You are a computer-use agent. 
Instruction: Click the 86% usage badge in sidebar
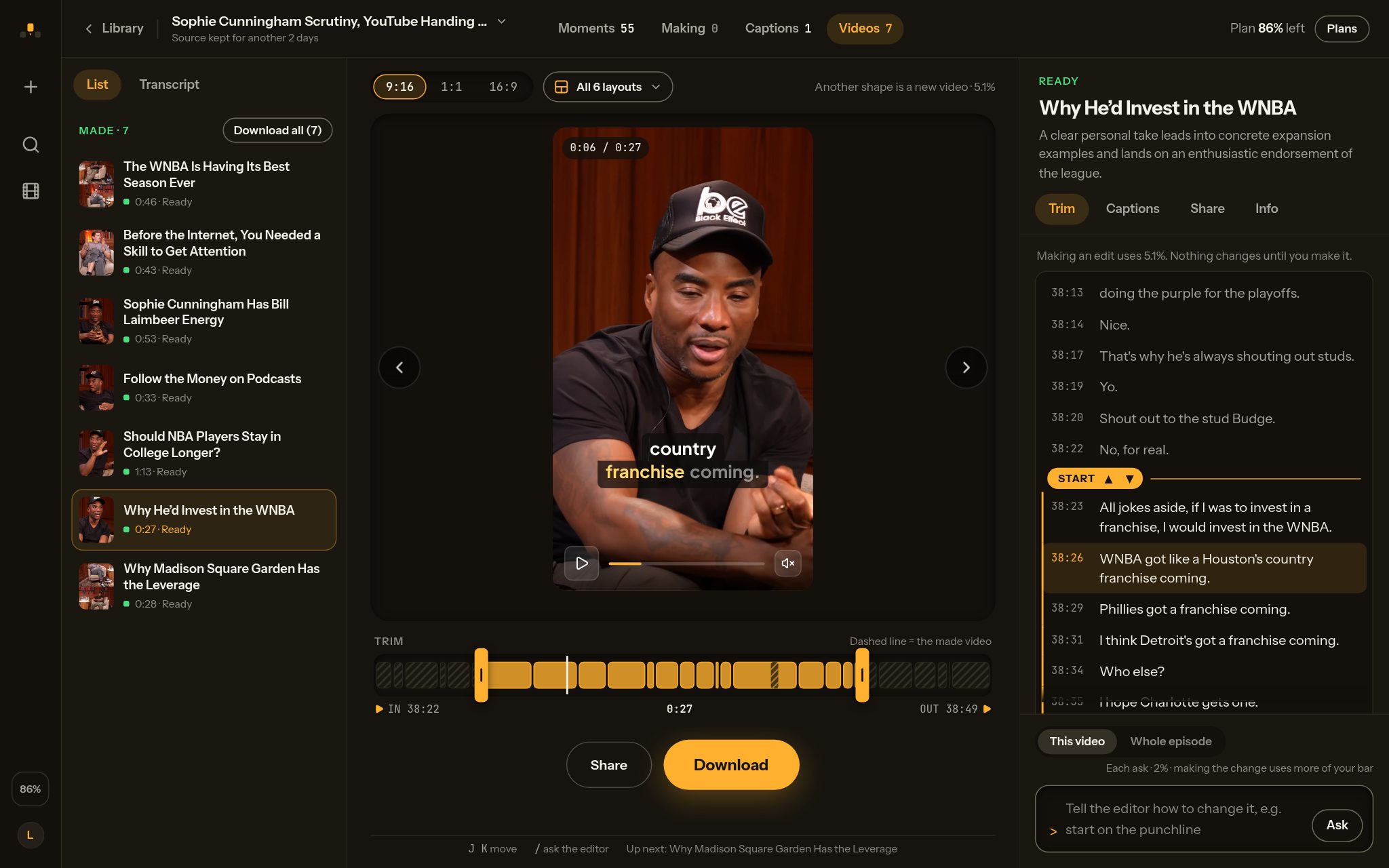31,789
